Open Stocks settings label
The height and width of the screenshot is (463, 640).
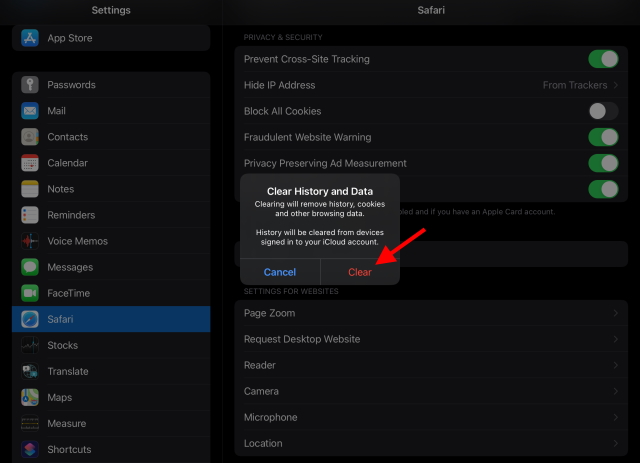[x=62, y=345]
